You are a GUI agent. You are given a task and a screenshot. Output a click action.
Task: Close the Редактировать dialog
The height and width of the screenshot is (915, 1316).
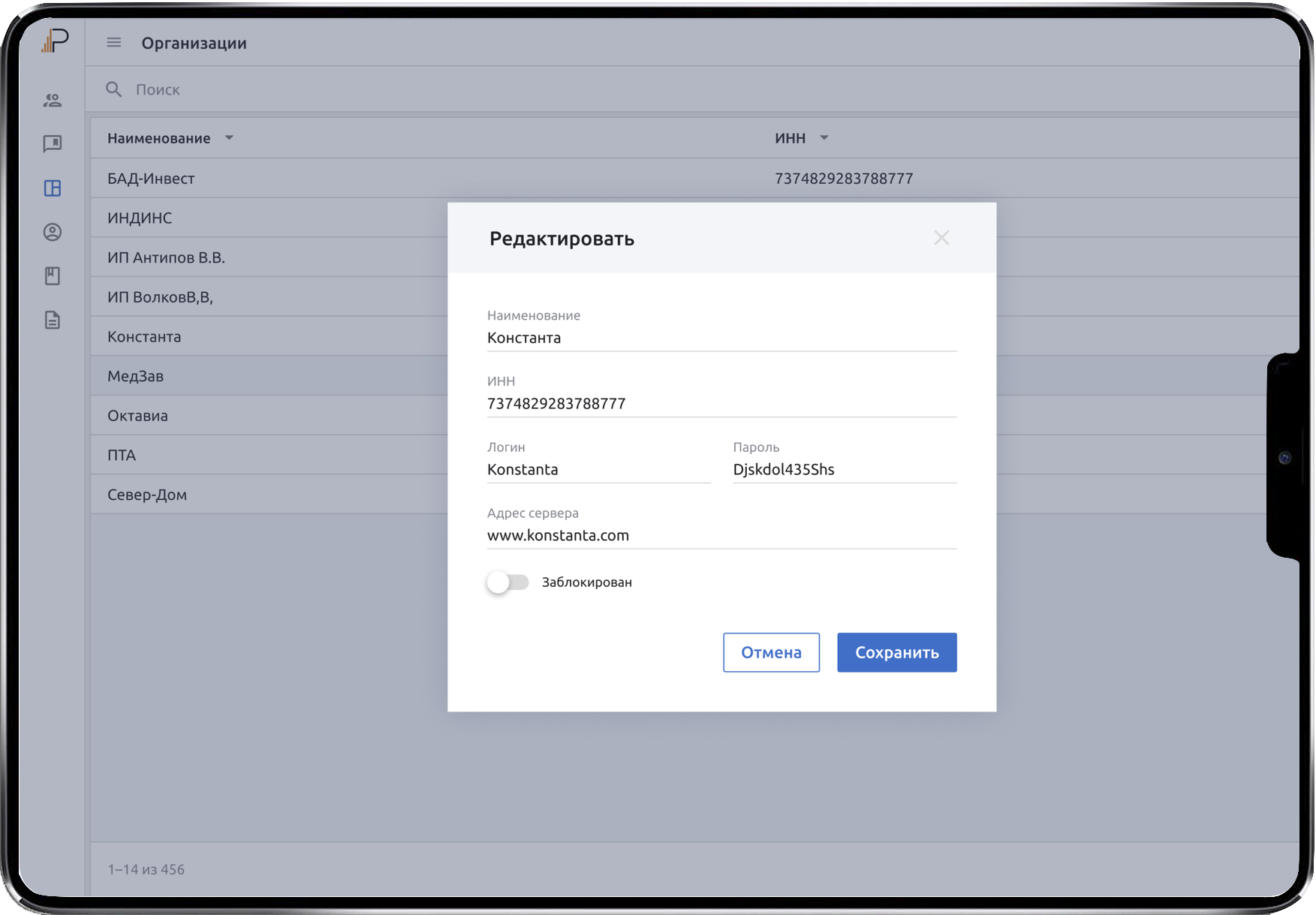click(x=941, y=238)
